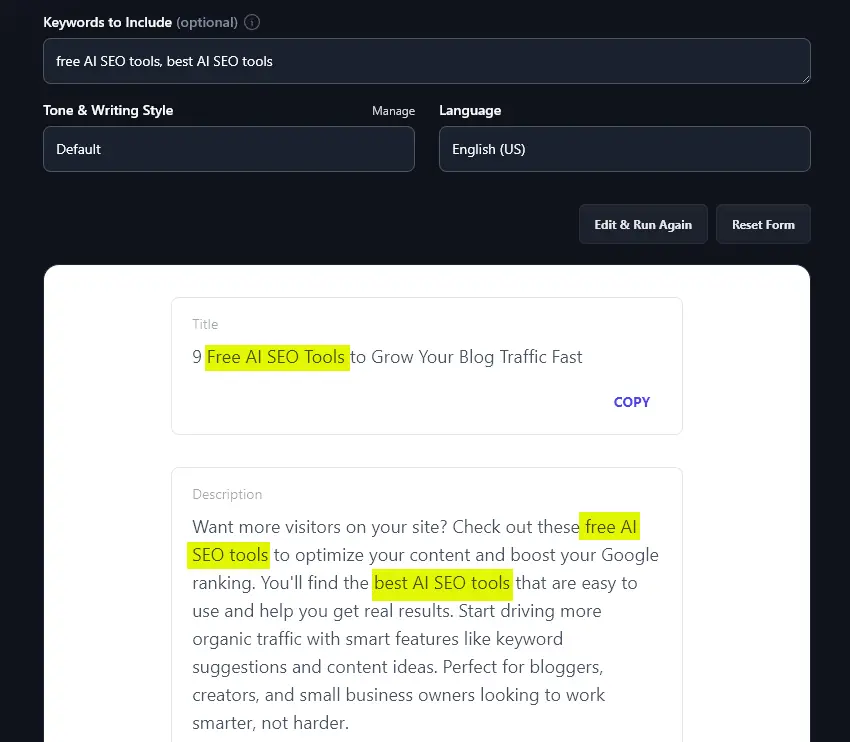This screenshot has height=742, width=850.
Task: Click Reset Form to clear inputs
Action: (x=763, y=224)
